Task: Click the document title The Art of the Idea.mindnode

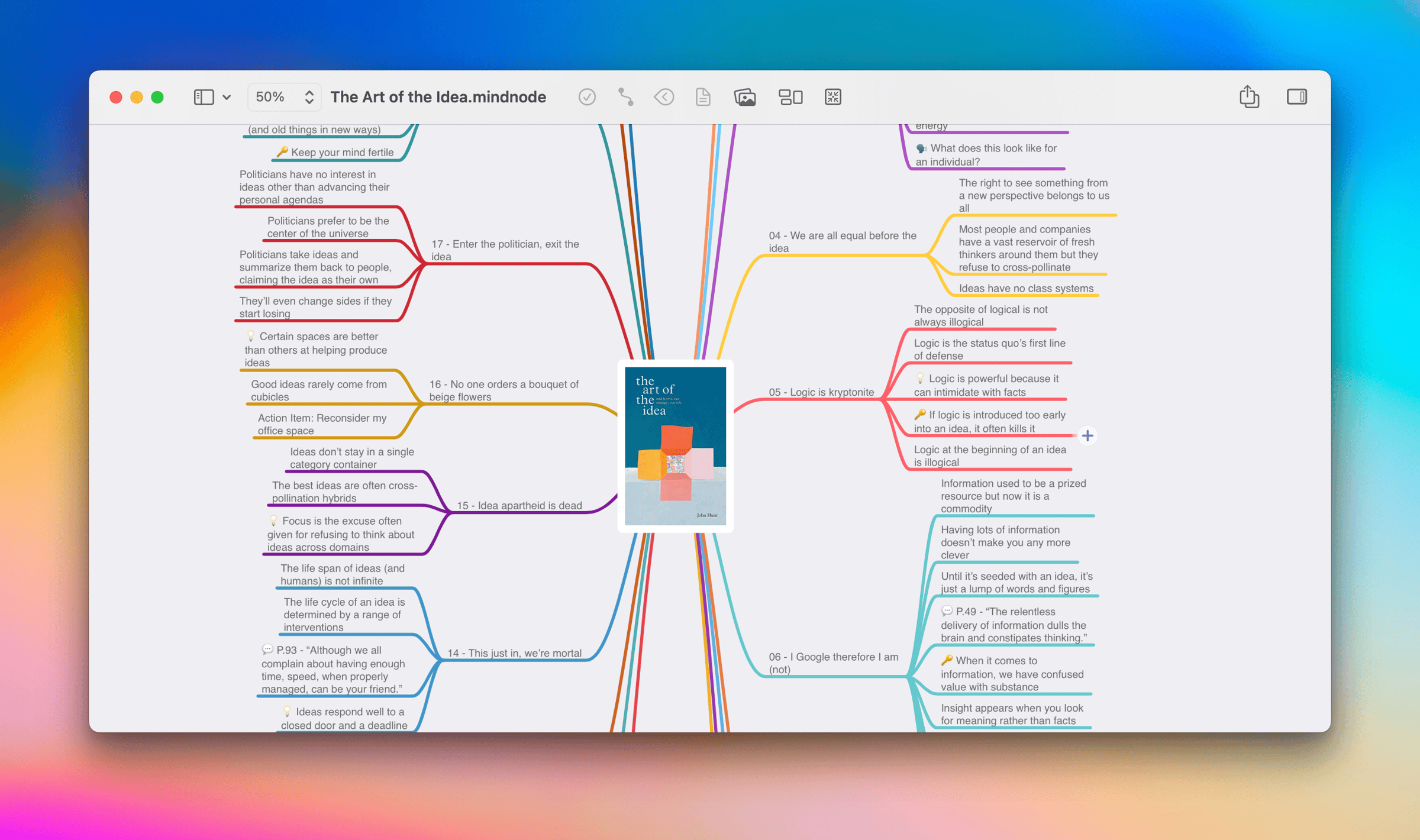Action: click(438, 97)
